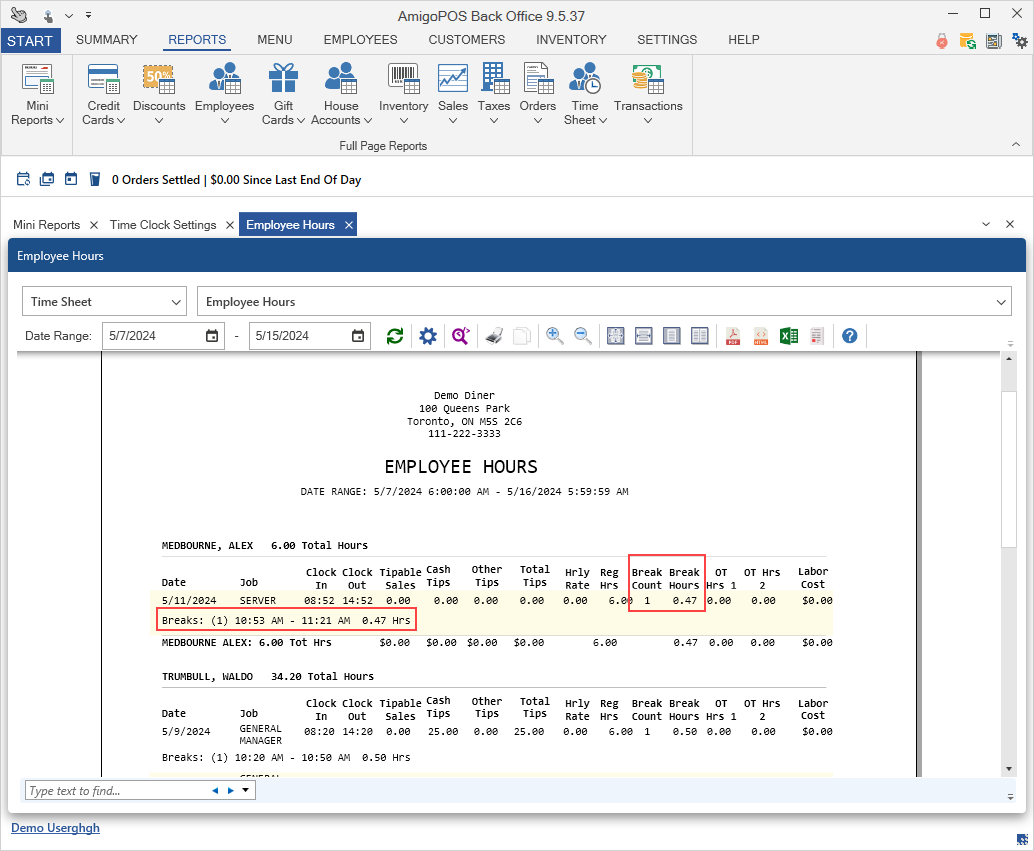Screen dimensions: 1034x851
Task: Zoom out of the report
Action: [583, 336]
